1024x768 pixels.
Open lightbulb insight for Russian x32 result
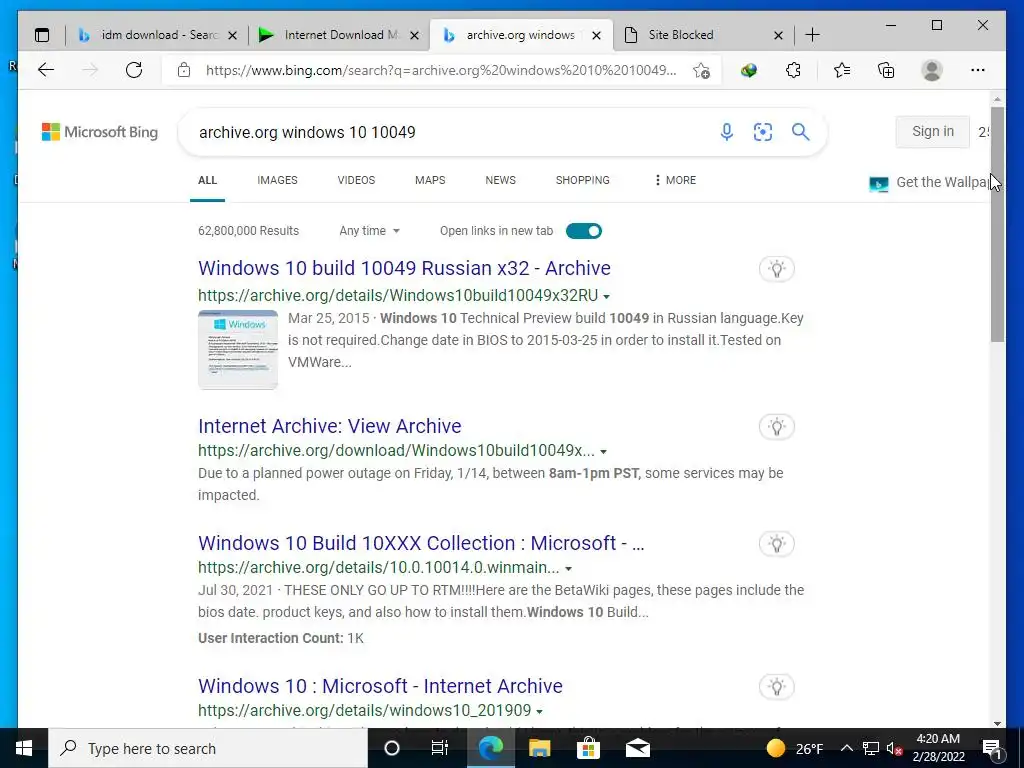tap(776, 268)
